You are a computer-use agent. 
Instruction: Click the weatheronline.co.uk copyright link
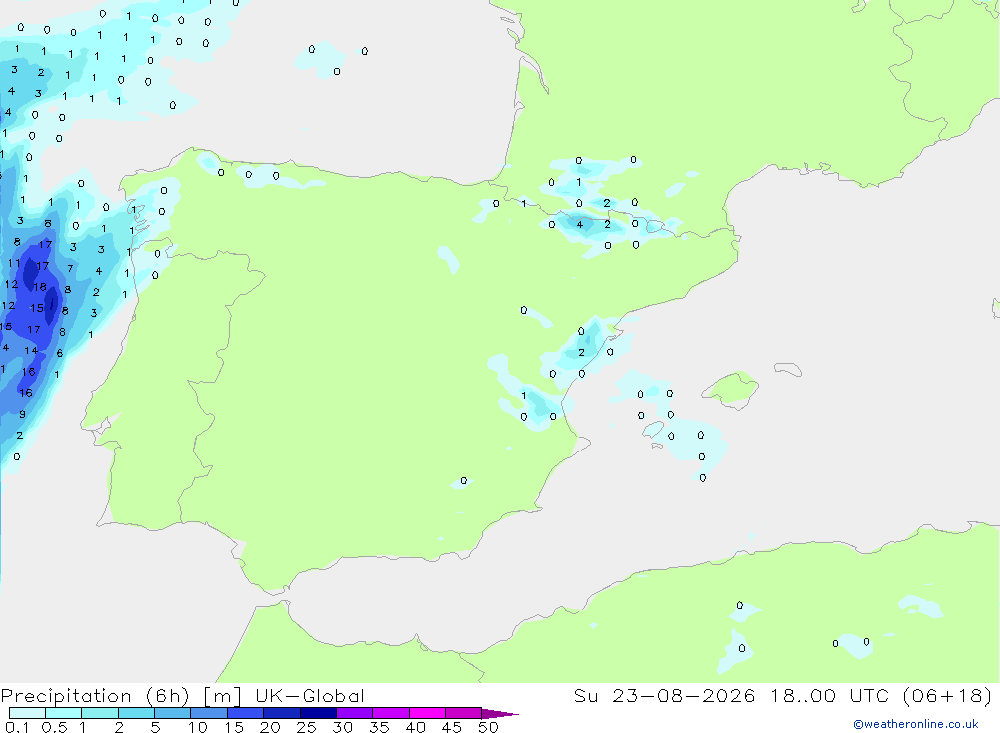915,724
